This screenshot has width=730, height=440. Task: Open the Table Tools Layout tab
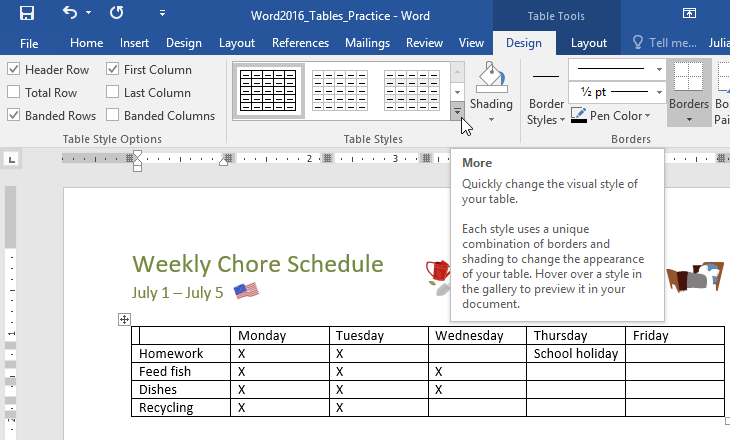[588, 43]
